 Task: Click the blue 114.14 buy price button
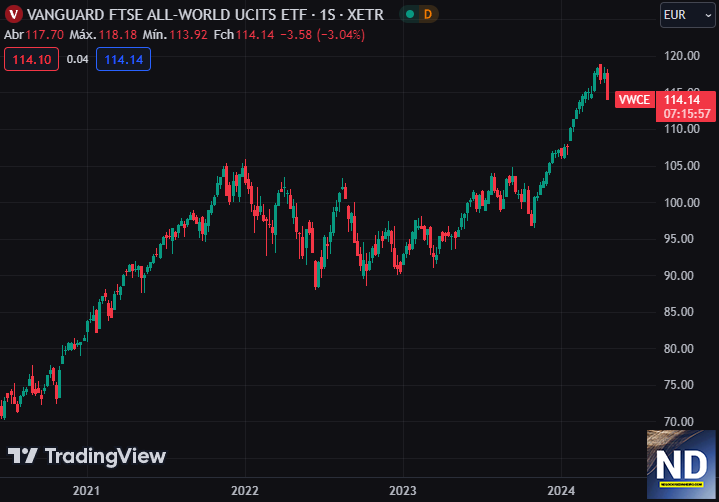point(123,59)
